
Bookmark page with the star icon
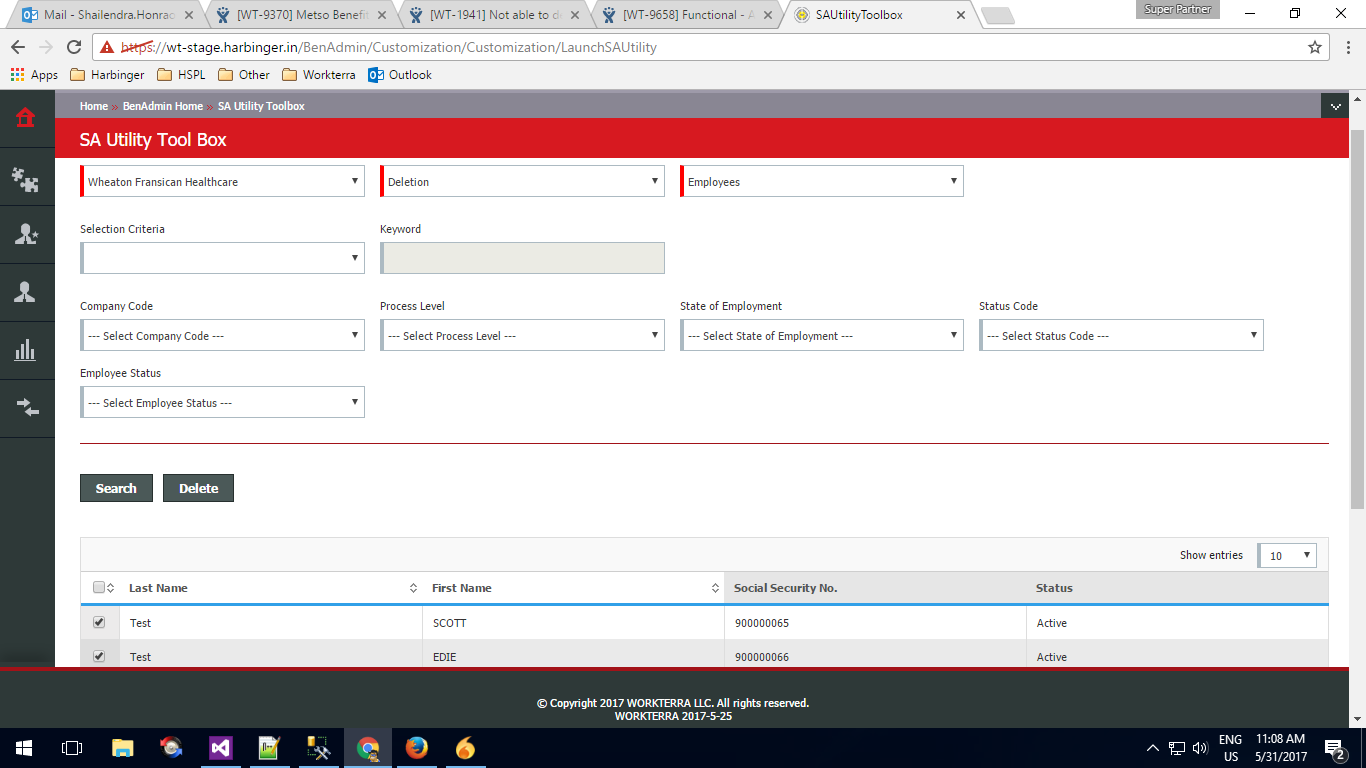click(1315, 47)
